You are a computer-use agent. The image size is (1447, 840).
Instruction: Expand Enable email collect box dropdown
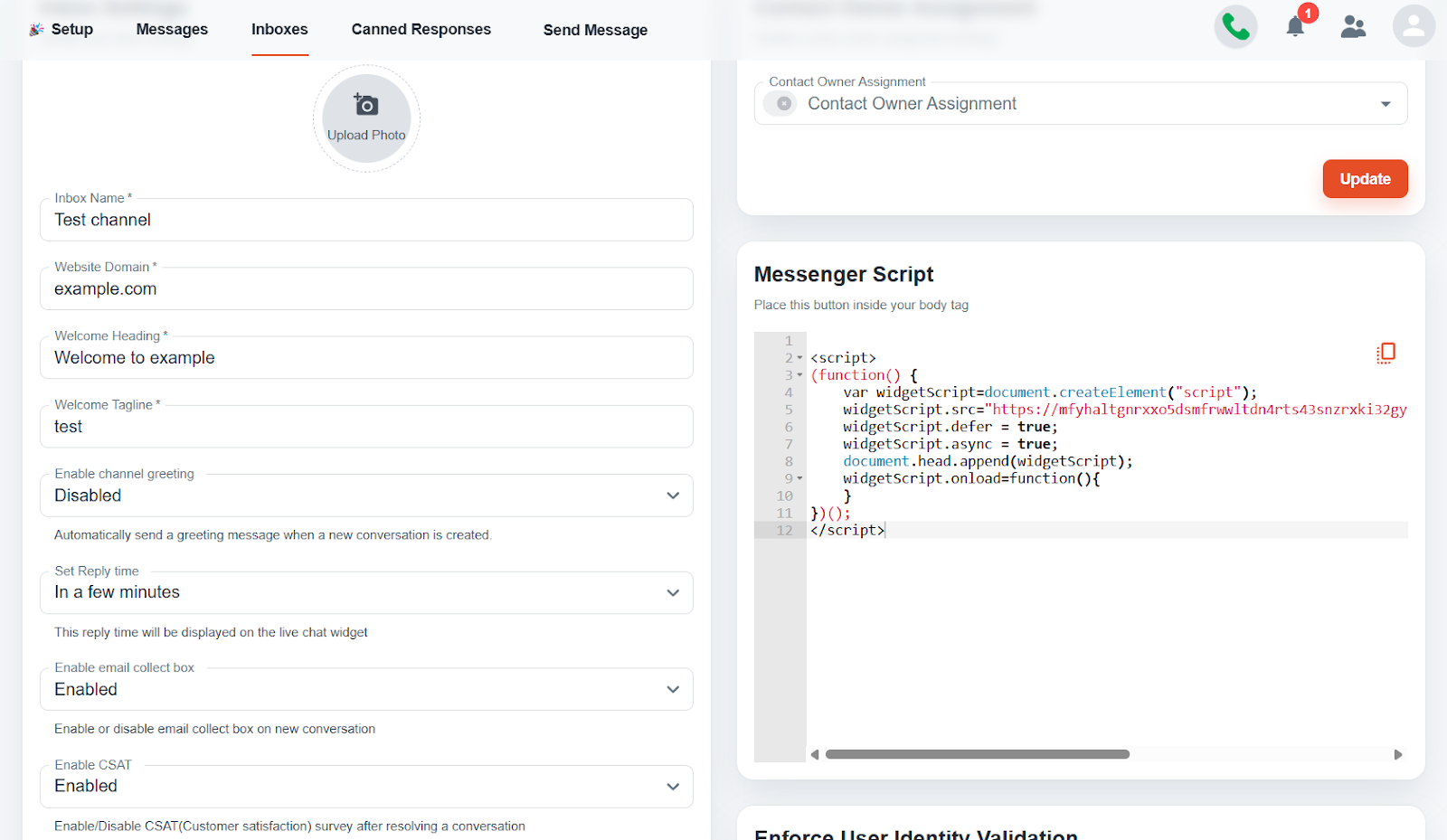673,689
